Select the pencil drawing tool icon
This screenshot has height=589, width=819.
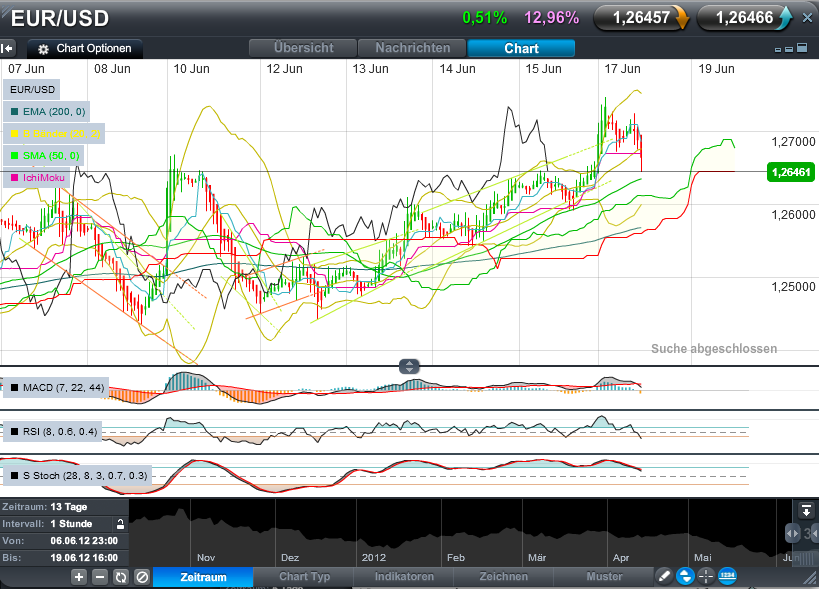[x=664, y=577]
